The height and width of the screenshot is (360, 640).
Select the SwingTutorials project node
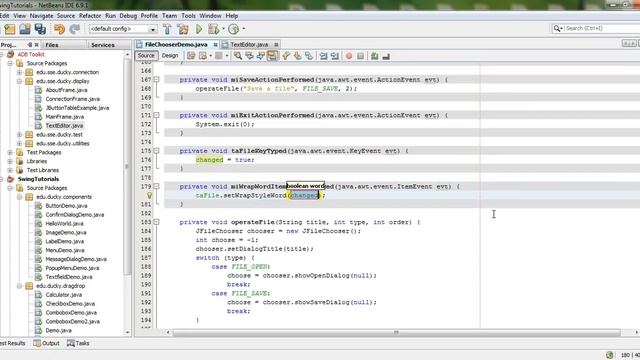(38, 179)
